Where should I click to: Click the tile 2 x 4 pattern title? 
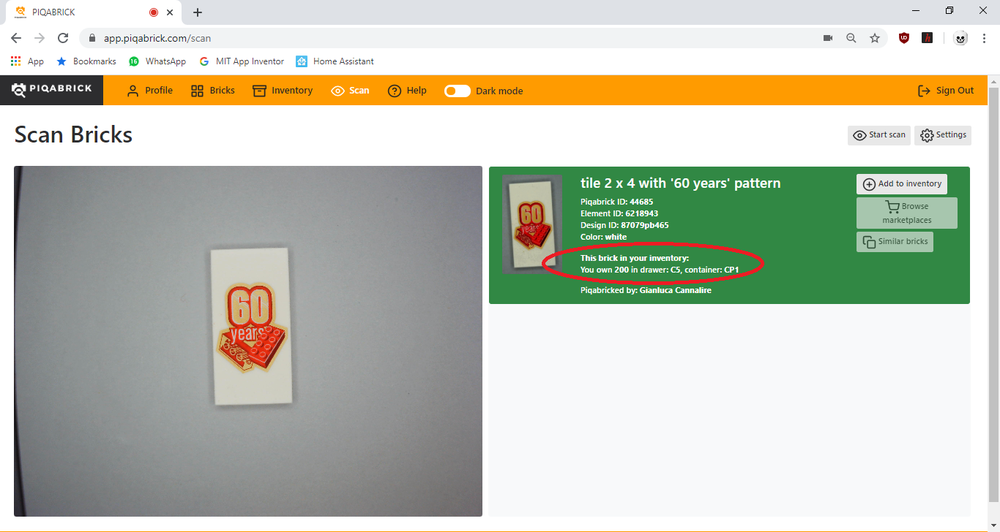(680, 183)
